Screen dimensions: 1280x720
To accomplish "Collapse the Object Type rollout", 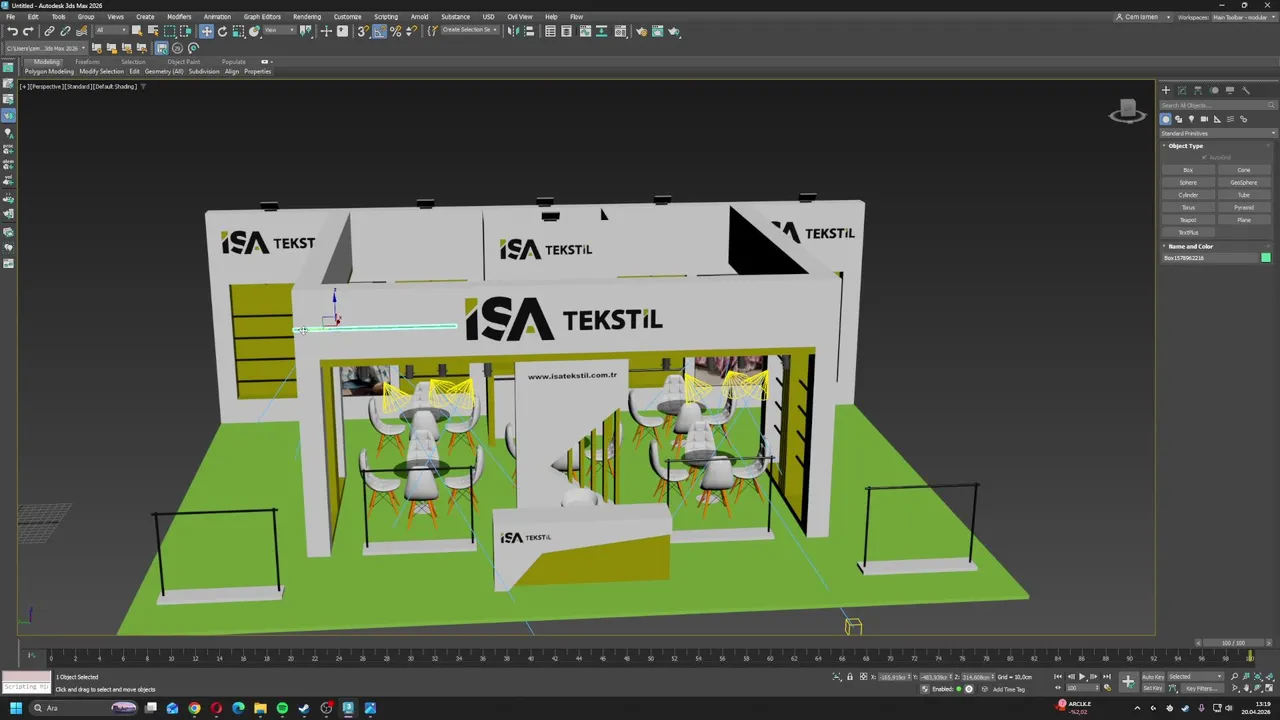I will pyautogui.click(x=1186, y=146).
